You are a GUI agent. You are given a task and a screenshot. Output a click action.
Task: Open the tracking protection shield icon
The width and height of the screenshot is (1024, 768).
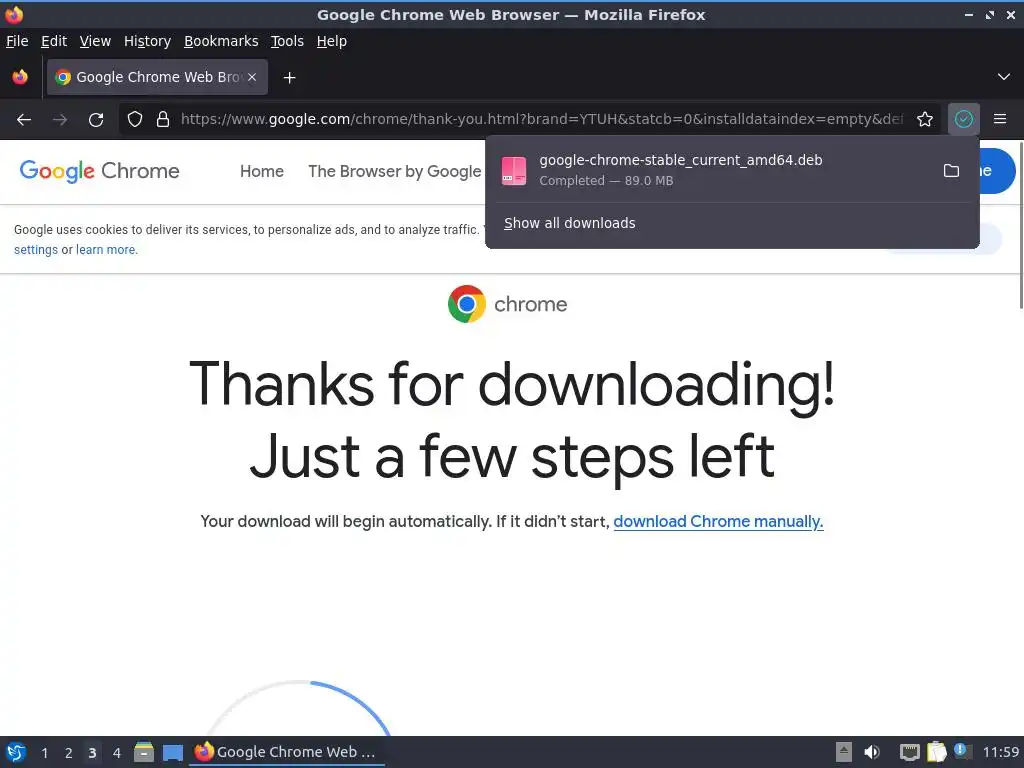point(135,120)
